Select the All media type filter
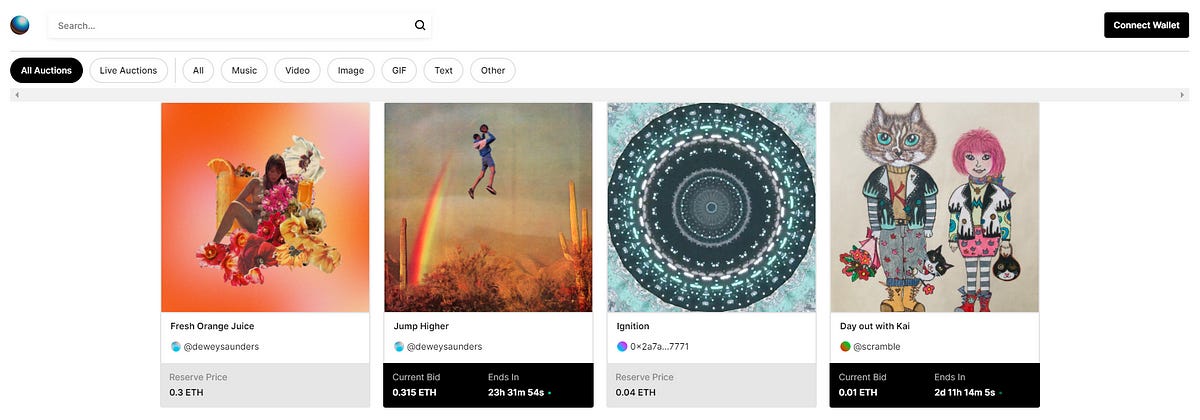Image resolution: width=1200 pixels, height=420 pixels. (198, 70)
